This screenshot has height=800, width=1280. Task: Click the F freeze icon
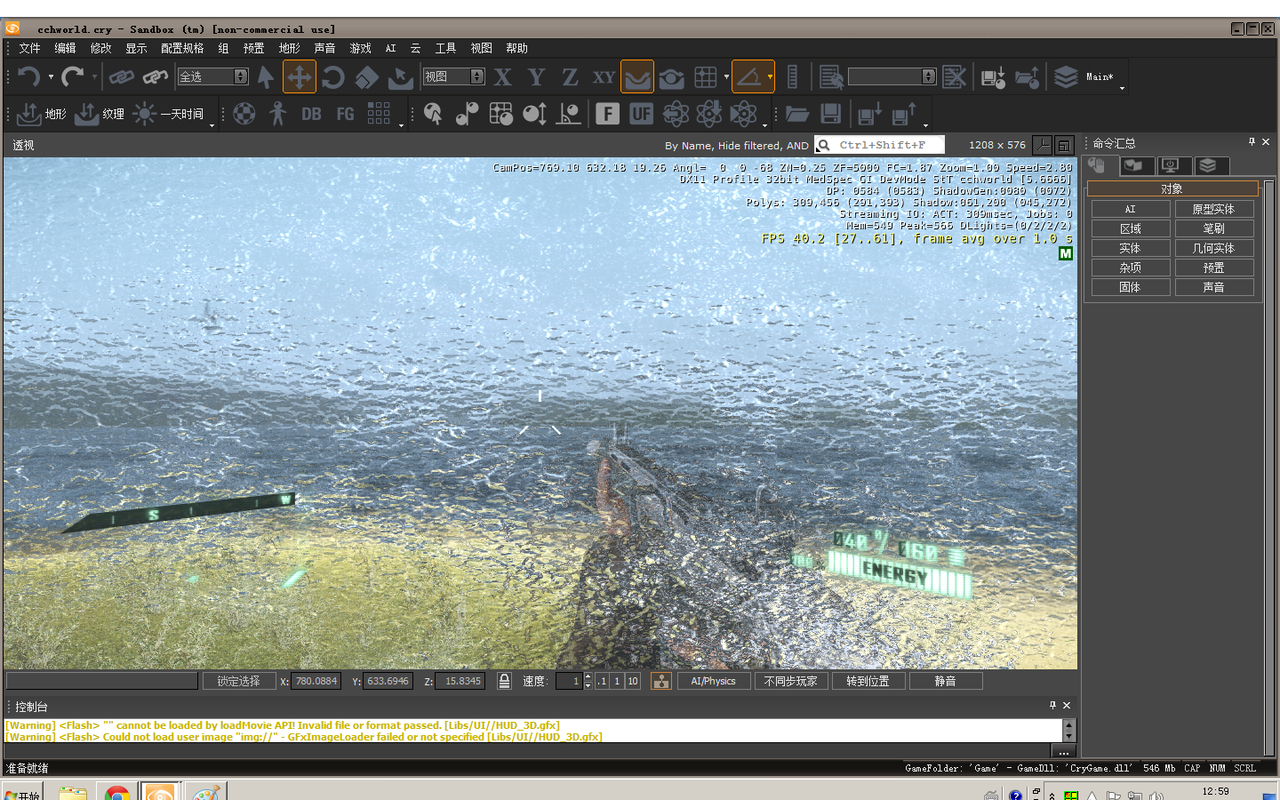(607, 114)
